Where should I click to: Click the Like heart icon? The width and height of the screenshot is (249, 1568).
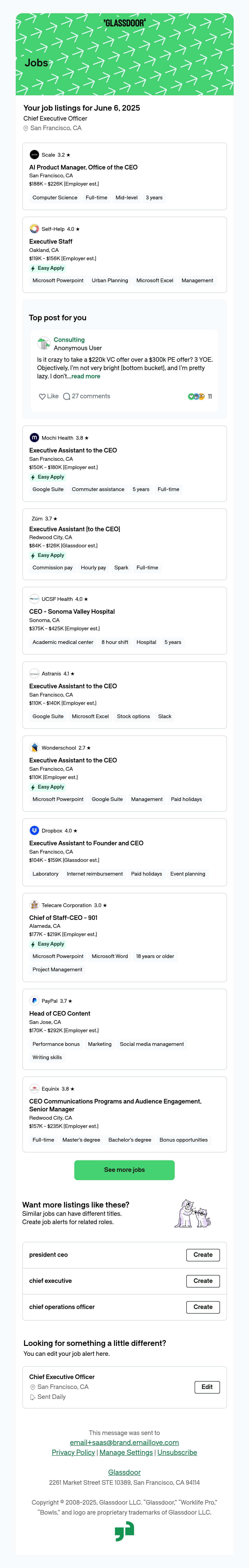(x=42, y=396)
